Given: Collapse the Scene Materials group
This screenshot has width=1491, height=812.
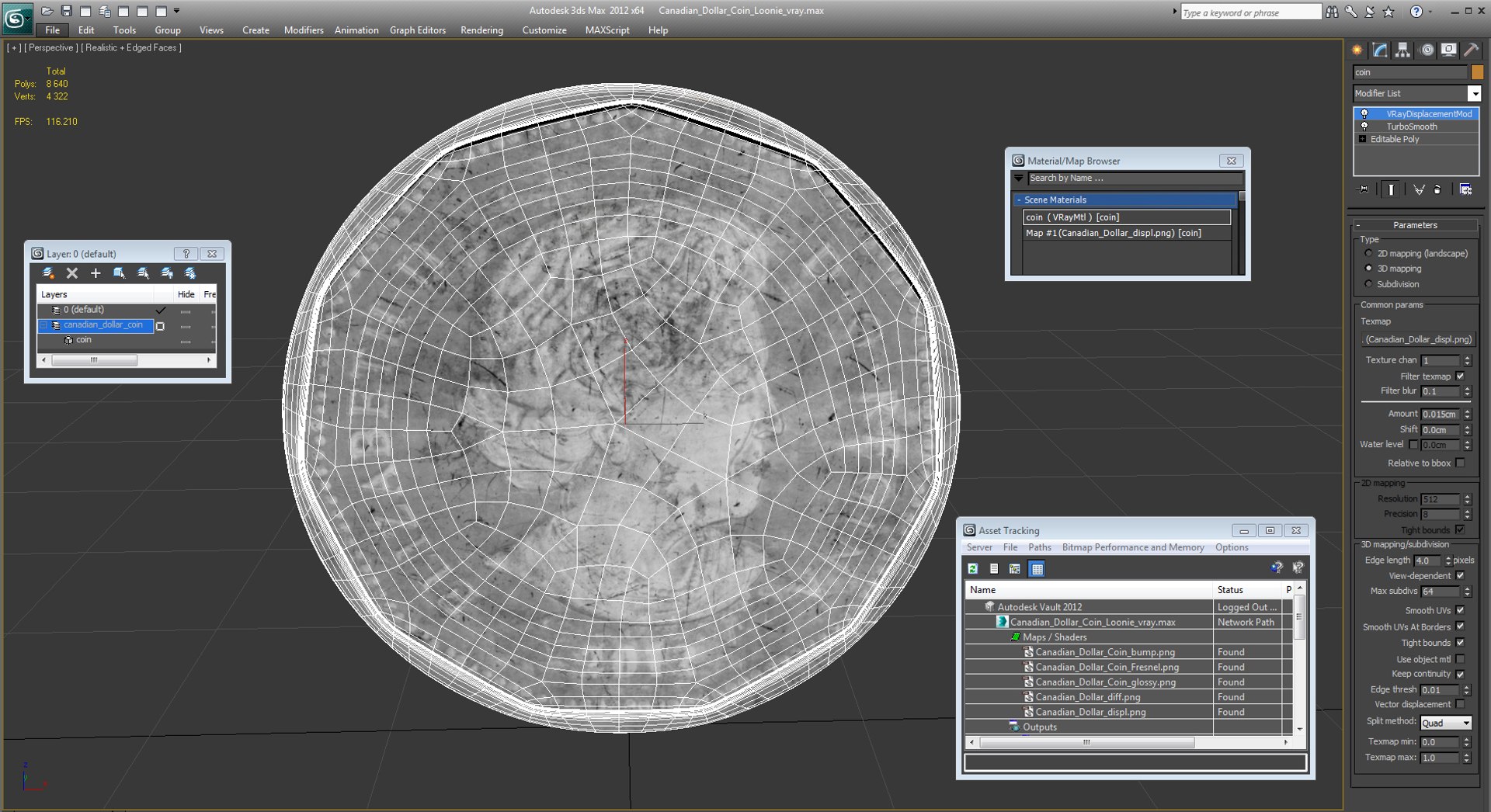Looking at the screenshot, I should [x=1019, y=200].
